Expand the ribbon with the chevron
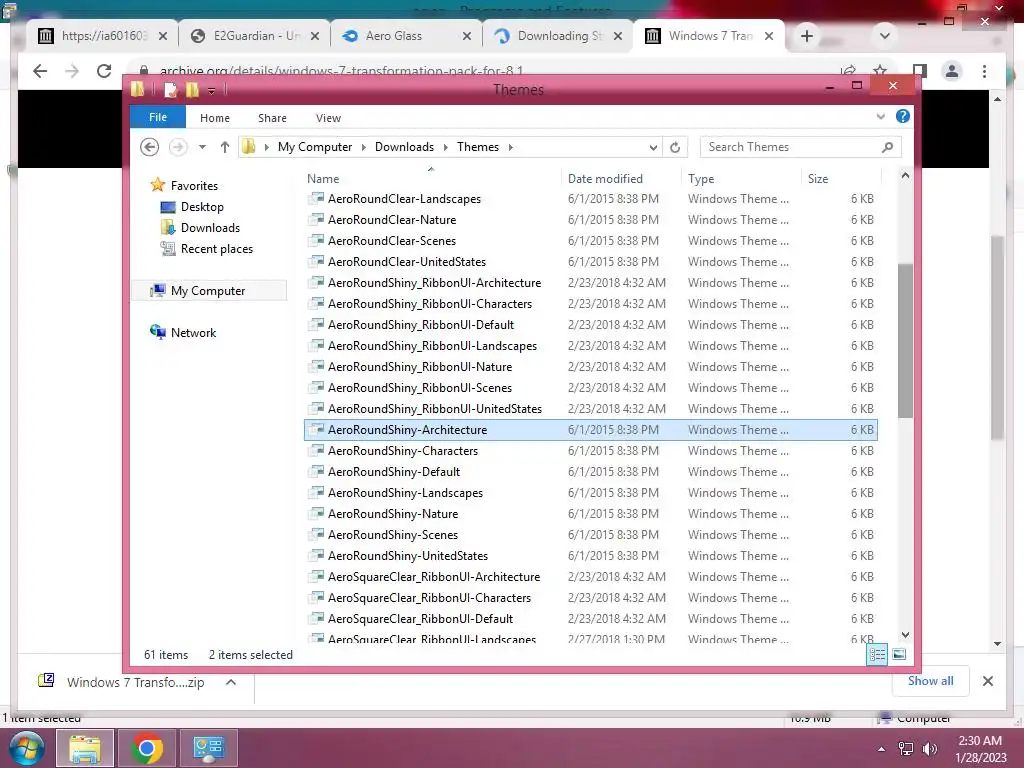The width and height of the screenshot is (1024, 768). (880, 117)
